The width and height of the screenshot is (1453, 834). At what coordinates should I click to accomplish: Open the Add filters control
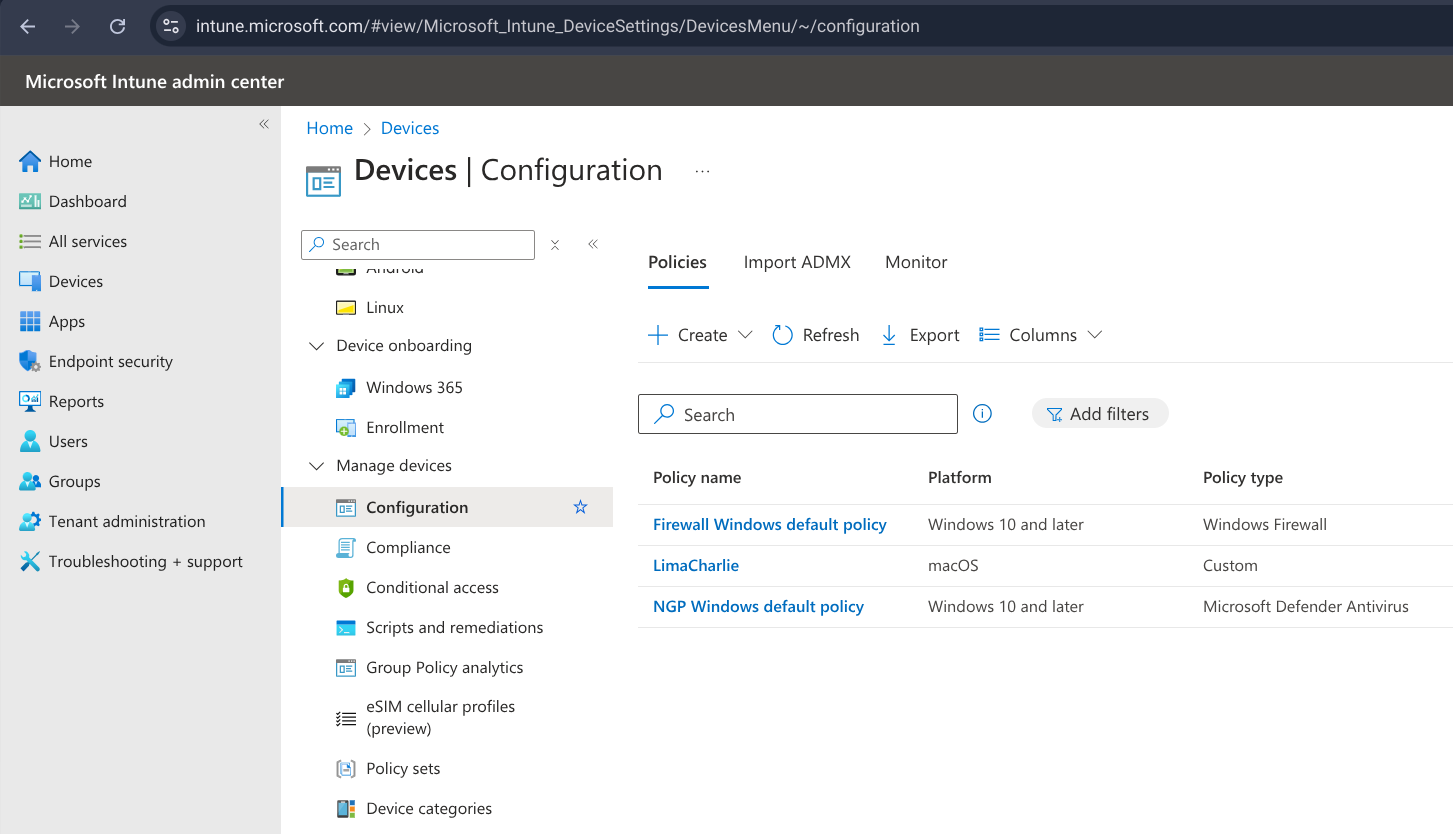coord(1100,413)
